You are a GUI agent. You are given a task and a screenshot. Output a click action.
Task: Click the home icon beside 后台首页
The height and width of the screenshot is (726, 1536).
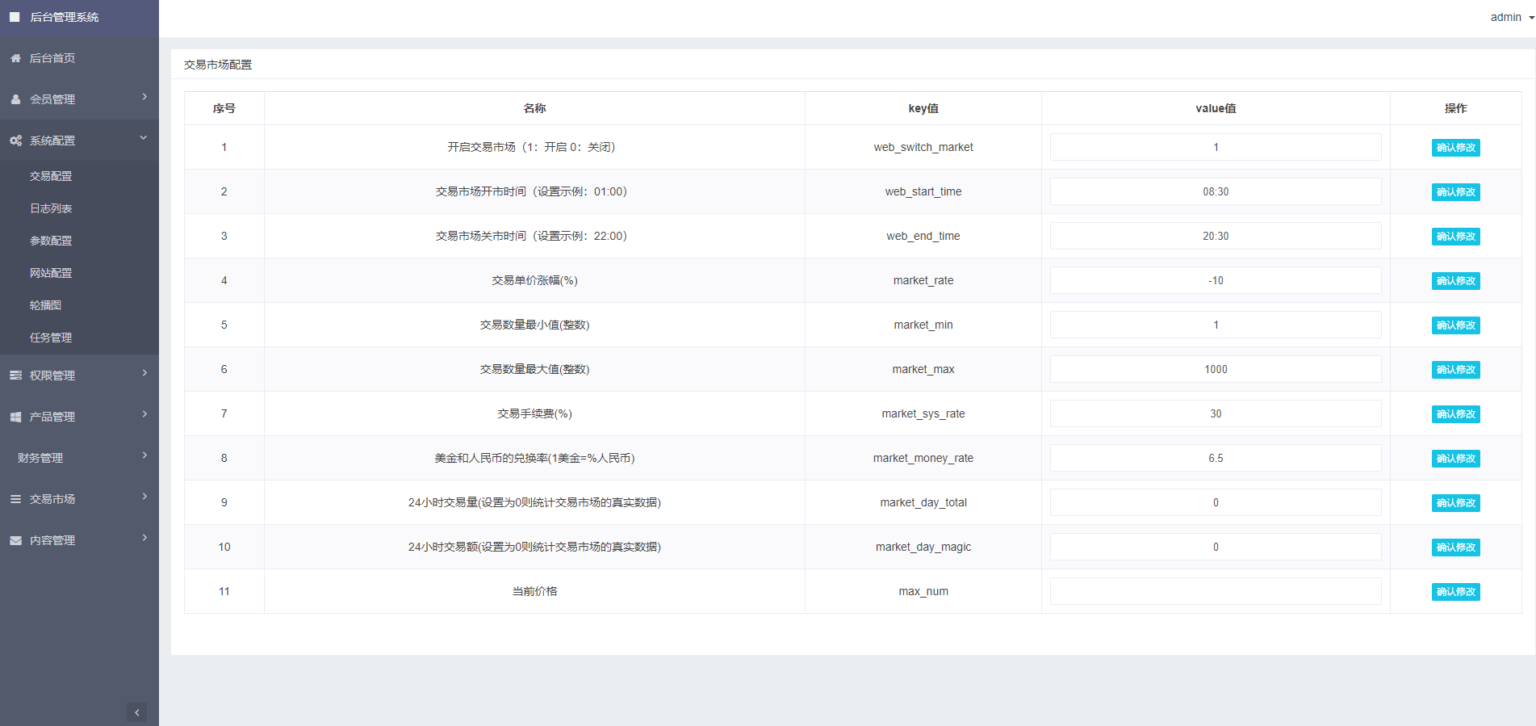pos(16,59)
